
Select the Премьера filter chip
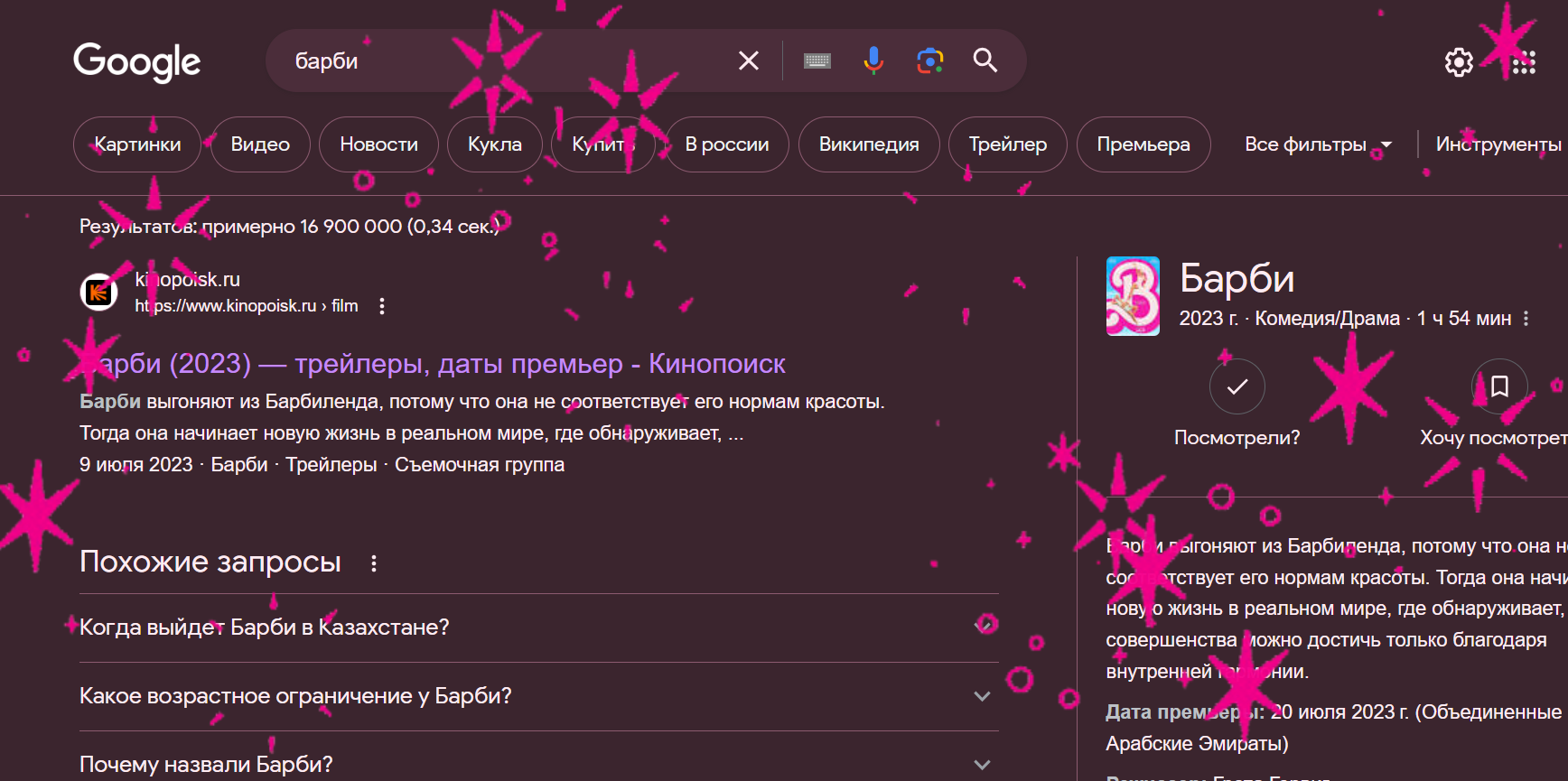click(x=1143, y=144)
